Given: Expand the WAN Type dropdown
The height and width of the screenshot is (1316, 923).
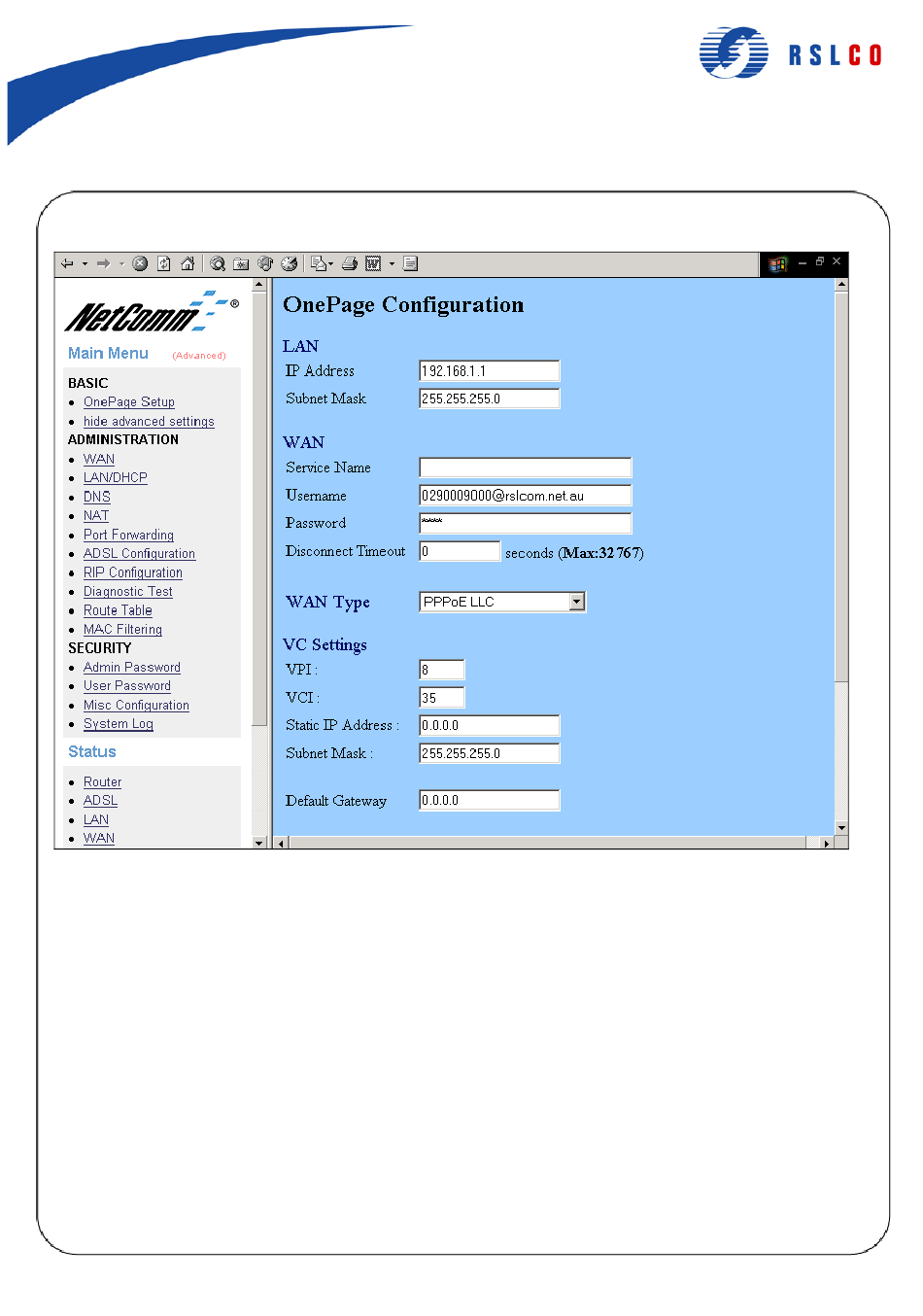Looking at the screenshot, I should [577, 602].
